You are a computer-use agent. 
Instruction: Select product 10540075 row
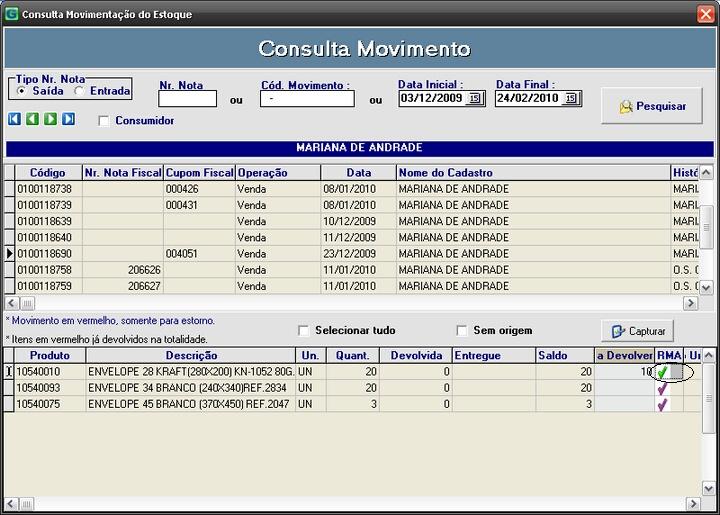coord(352,404)
